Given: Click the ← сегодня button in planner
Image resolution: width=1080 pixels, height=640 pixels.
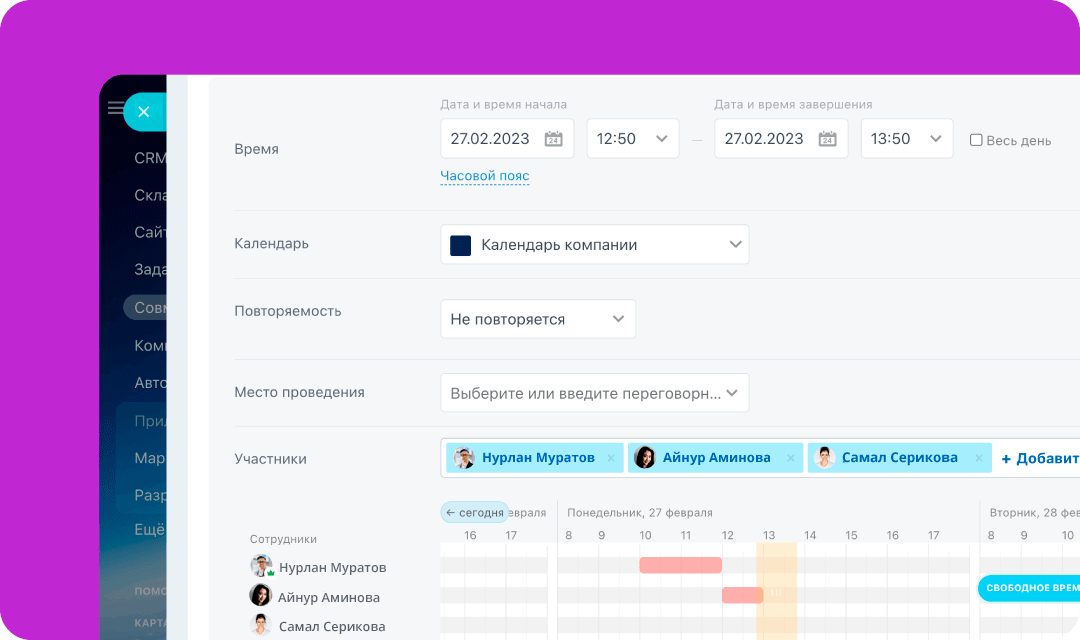Looking at the screenshot, I should click(x=475, y=513).
